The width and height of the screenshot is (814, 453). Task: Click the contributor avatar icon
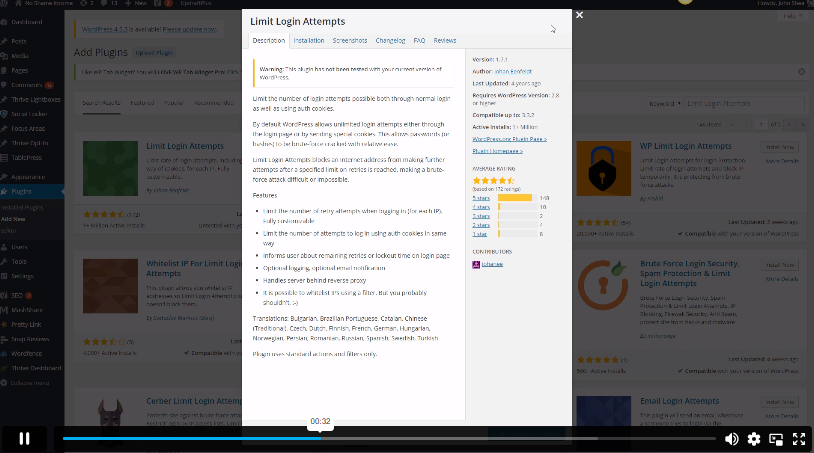click(476, 265)
